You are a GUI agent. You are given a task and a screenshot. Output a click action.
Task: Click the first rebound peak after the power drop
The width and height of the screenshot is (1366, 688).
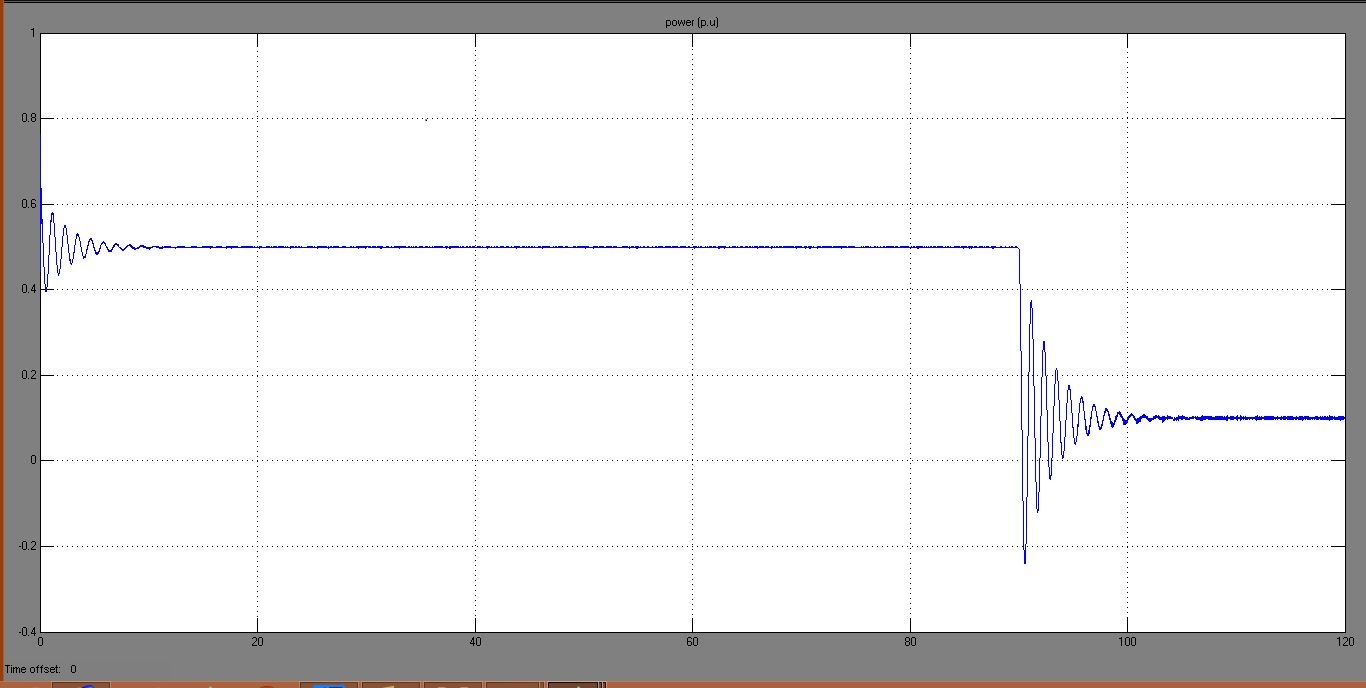coord(1031,302)
